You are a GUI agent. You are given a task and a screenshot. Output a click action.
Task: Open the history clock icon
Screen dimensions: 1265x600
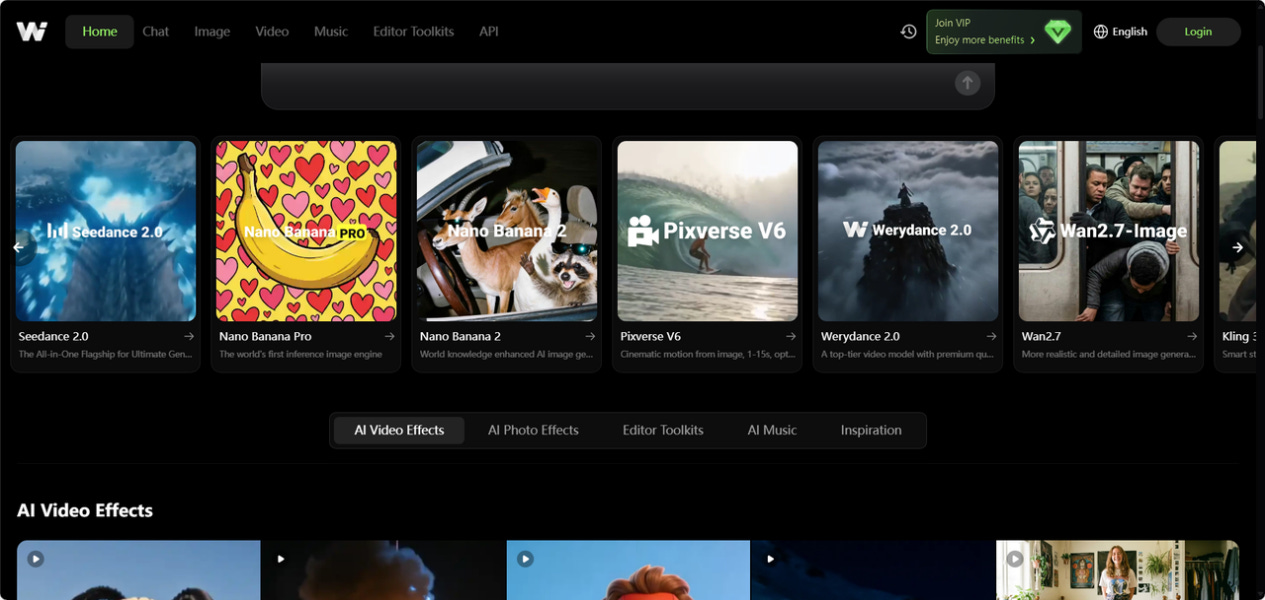click(908, 32)
